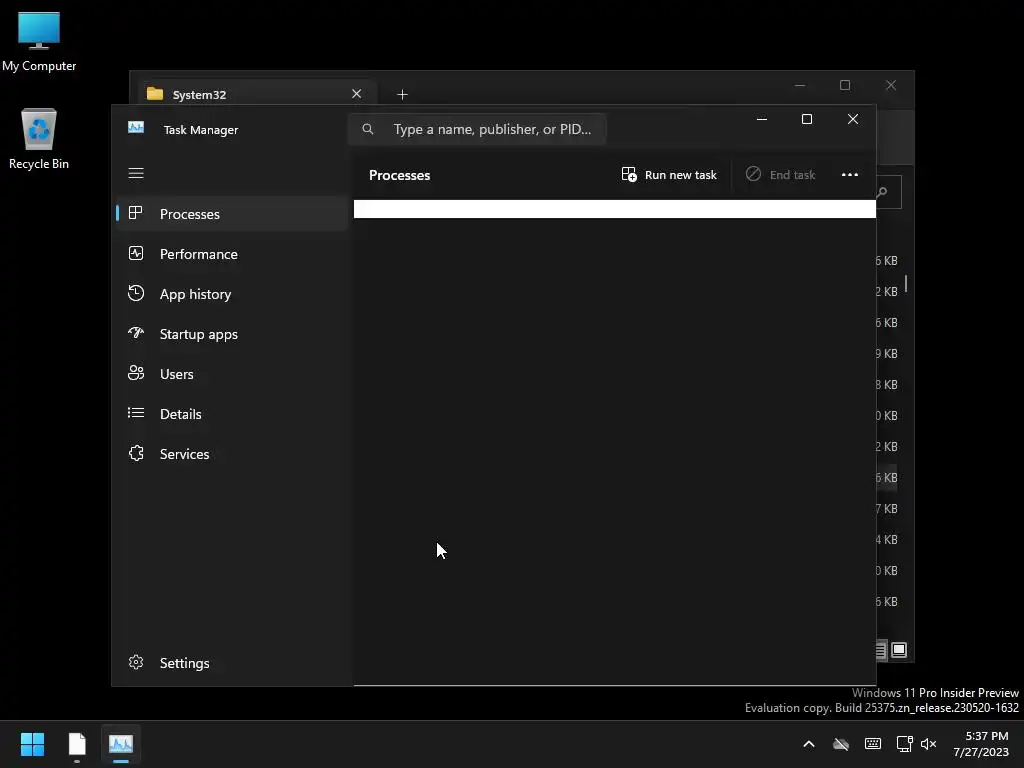Open the Task Manager hamburger navigation menu
1024x768 pixels.
[x=136, y=173]
